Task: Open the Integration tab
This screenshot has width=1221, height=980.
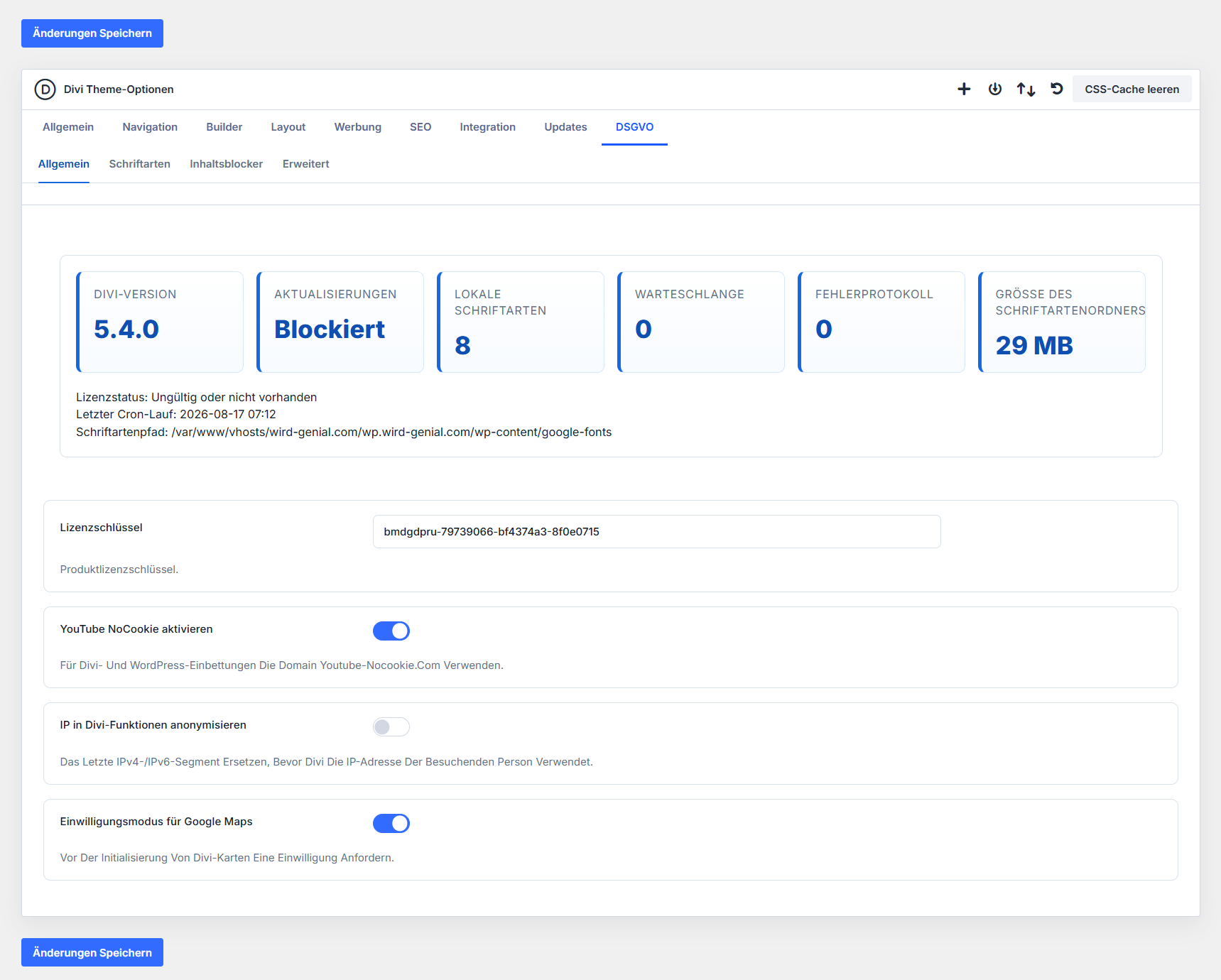Action: click(x=488, y=127)
